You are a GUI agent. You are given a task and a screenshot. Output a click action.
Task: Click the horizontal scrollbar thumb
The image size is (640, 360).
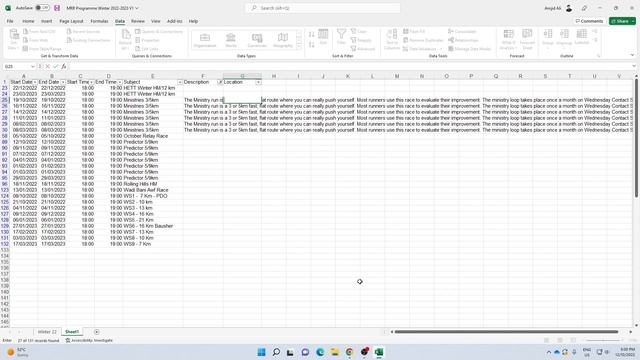click(x=506, y=332)
